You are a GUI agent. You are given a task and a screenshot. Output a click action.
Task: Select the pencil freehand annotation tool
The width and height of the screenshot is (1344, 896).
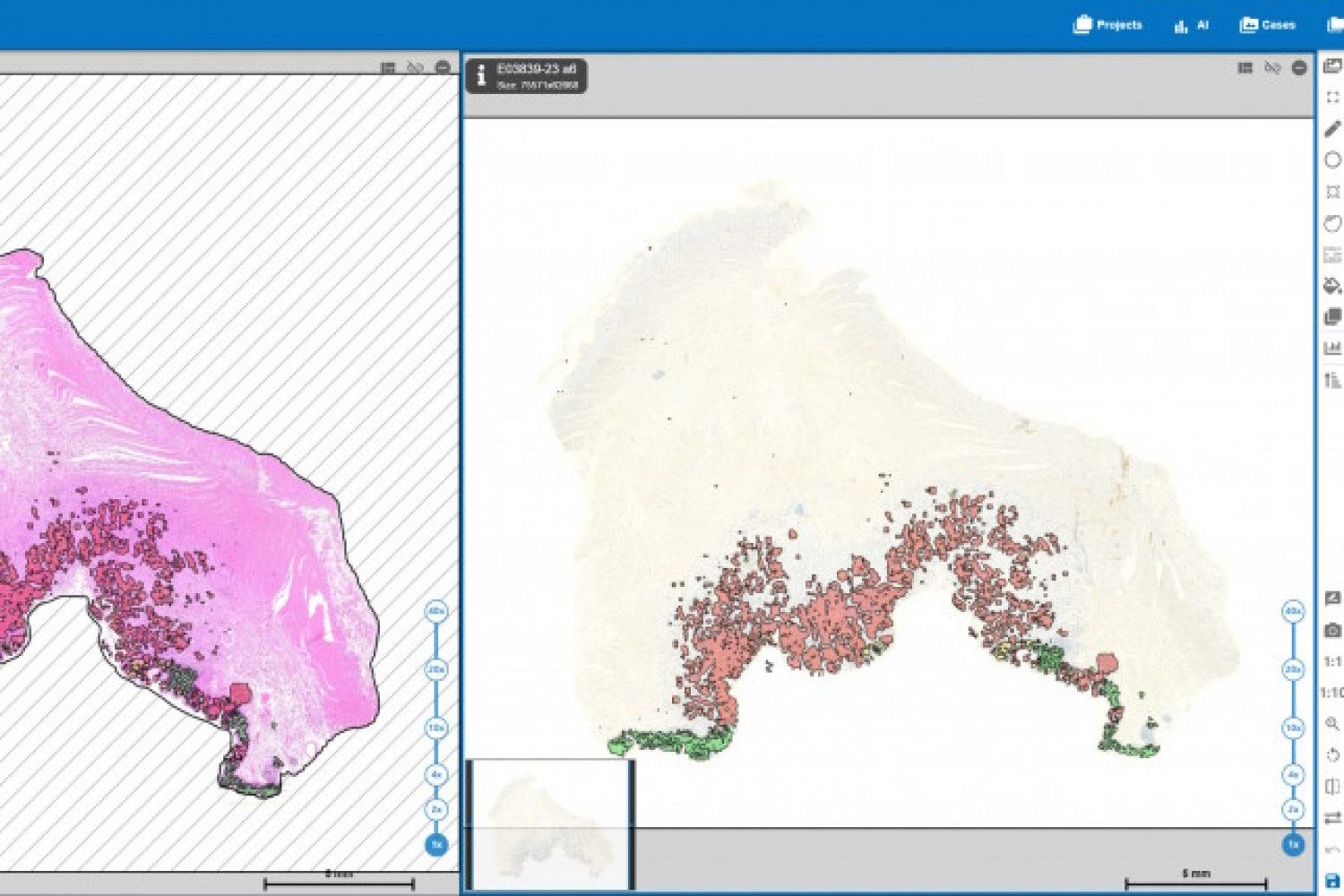pyautogui.click(x=1332, y=129)
